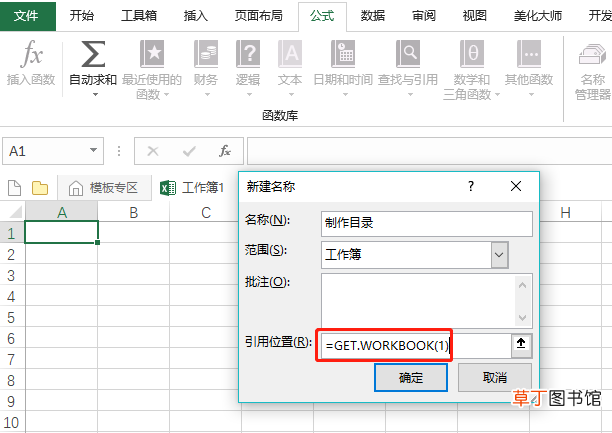This screenshot has width=612, height=433.
Task: Select column B header
Action: click(x=133, y=212)
